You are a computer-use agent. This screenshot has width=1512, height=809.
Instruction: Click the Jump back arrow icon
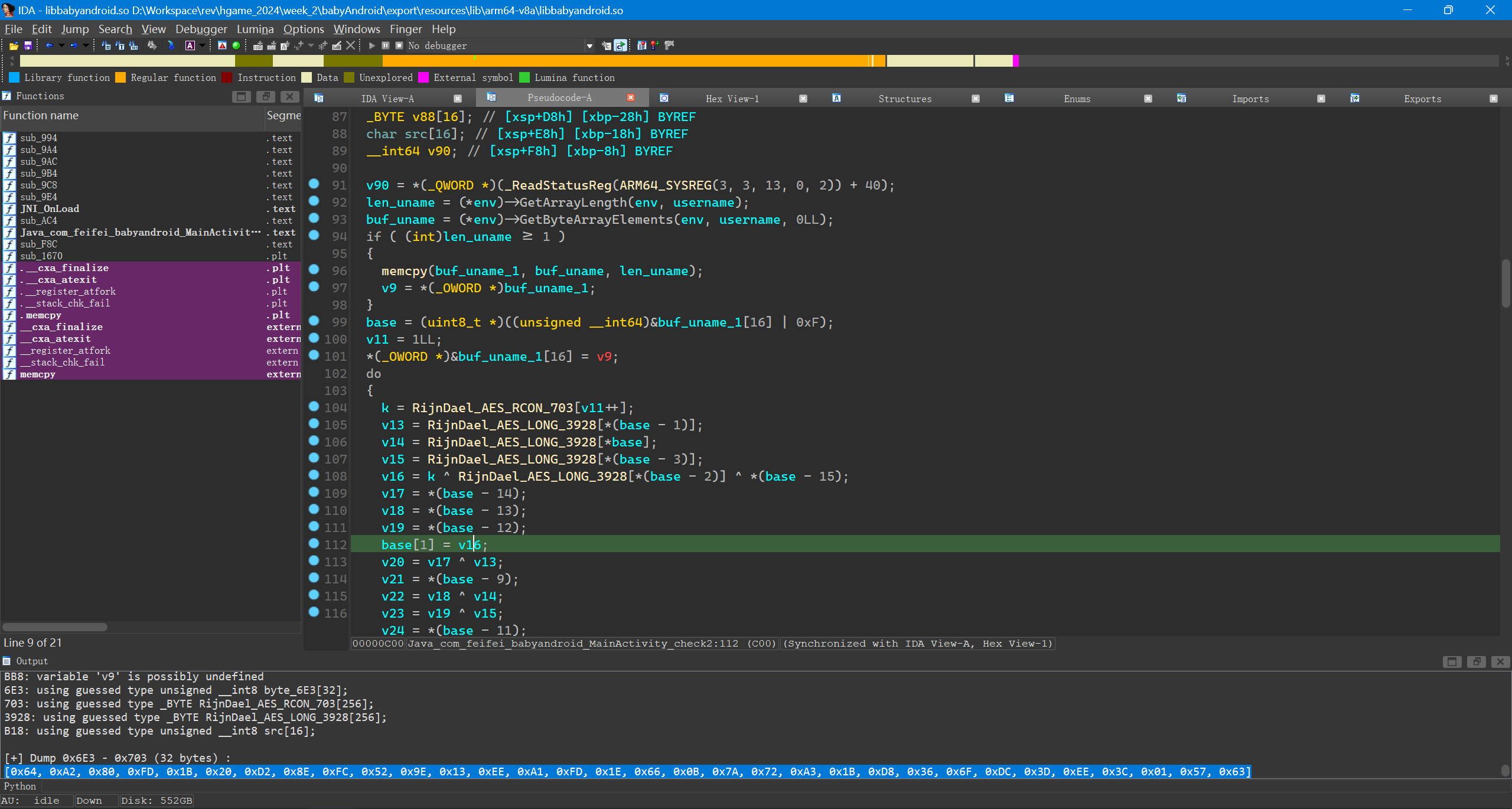pyautogui.click(x=50, y=45)
